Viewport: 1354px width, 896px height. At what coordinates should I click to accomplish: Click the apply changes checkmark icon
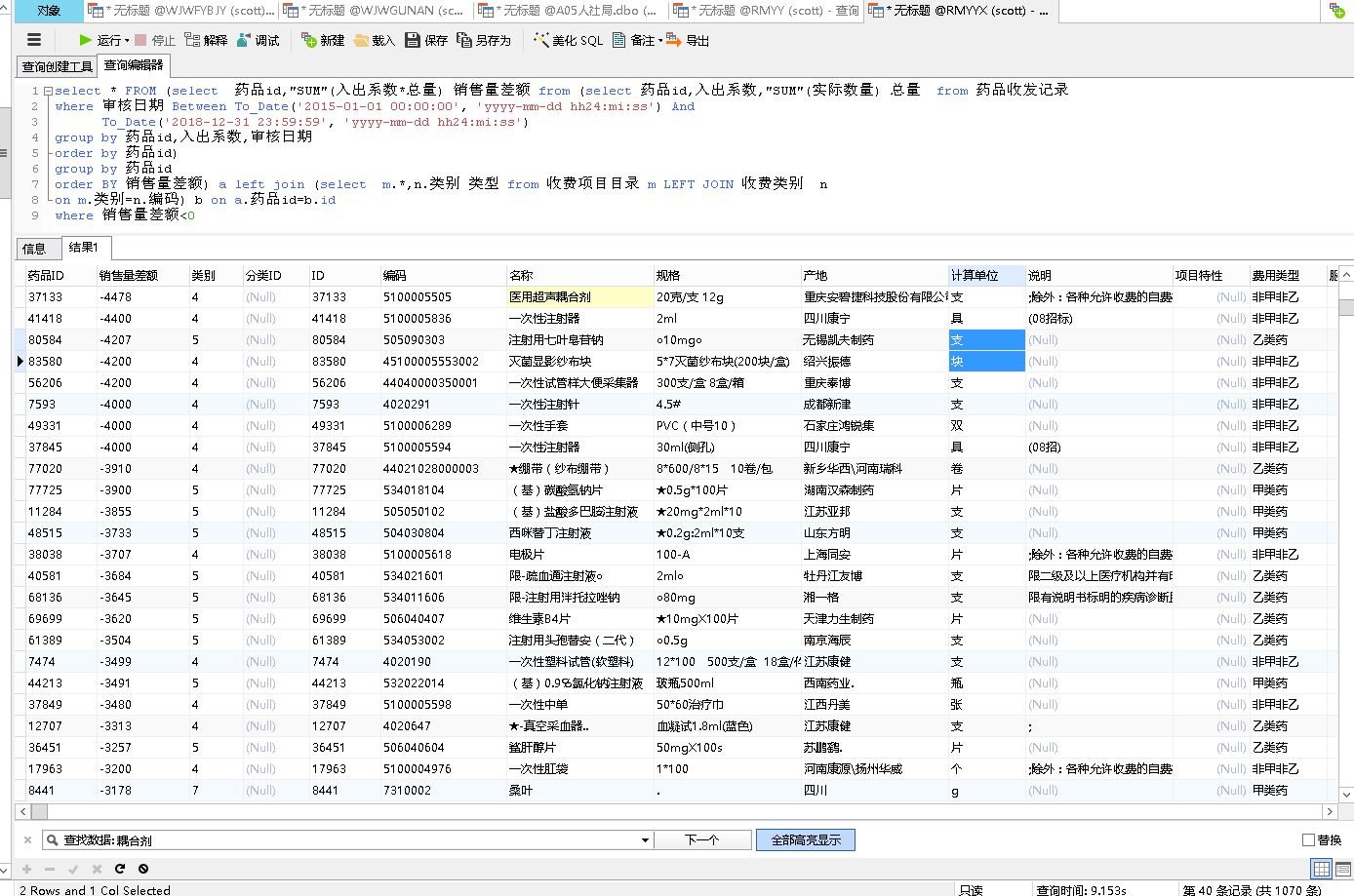click(73, 869)
